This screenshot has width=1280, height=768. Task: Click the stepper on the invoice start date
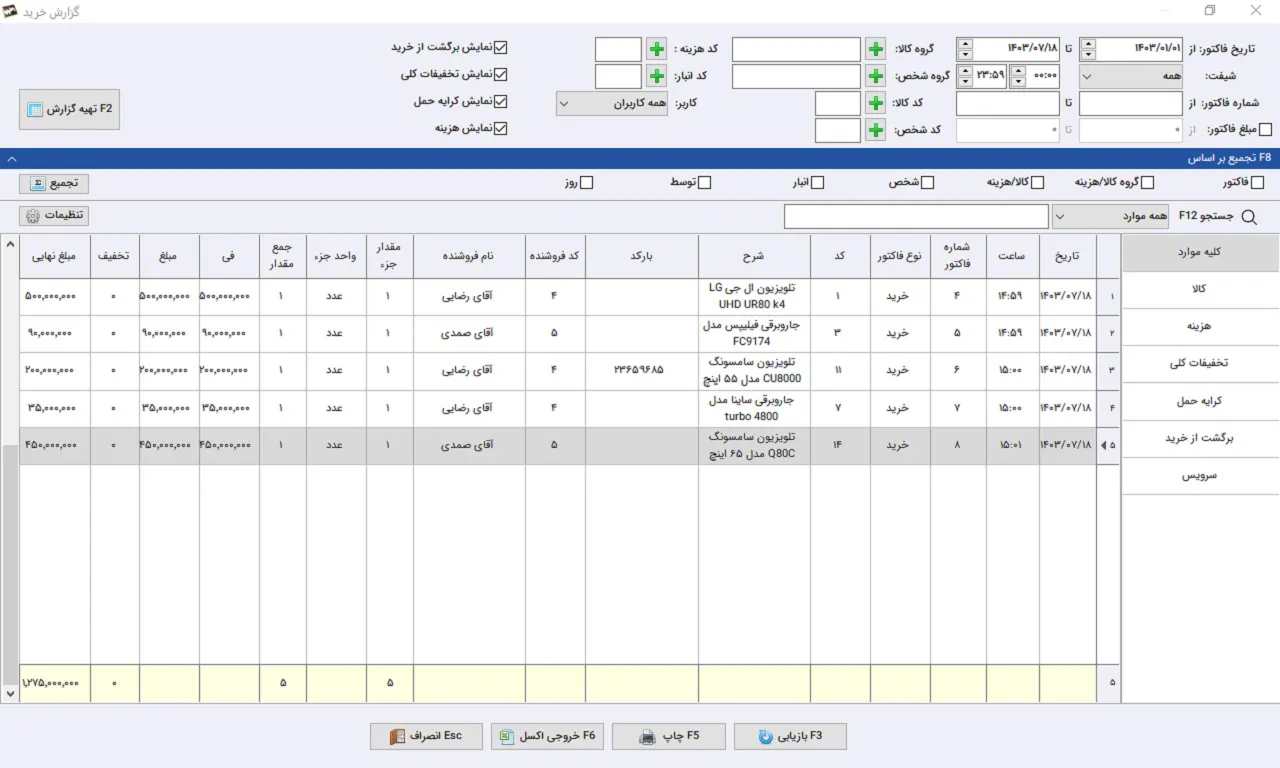[x=1088, y=49]
